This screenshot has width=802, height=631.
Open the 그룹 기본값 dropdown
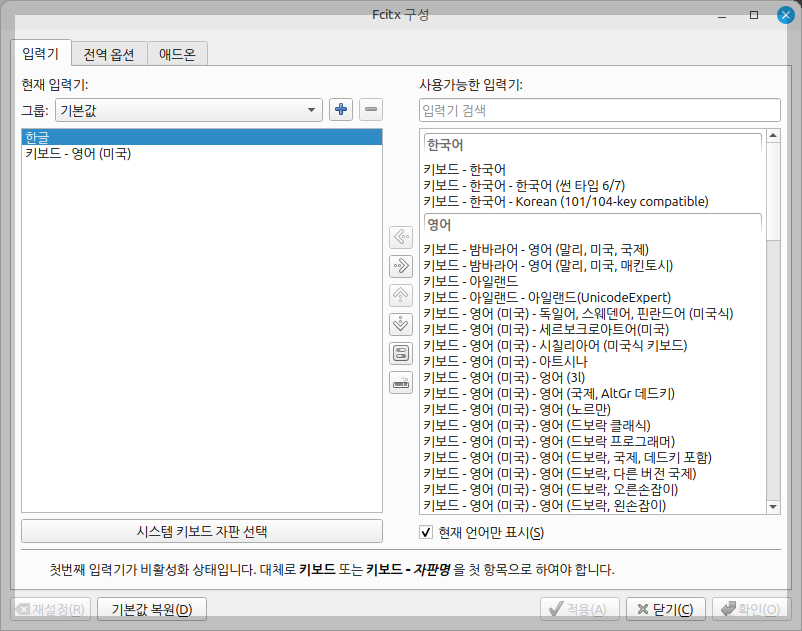click(189, 110)
